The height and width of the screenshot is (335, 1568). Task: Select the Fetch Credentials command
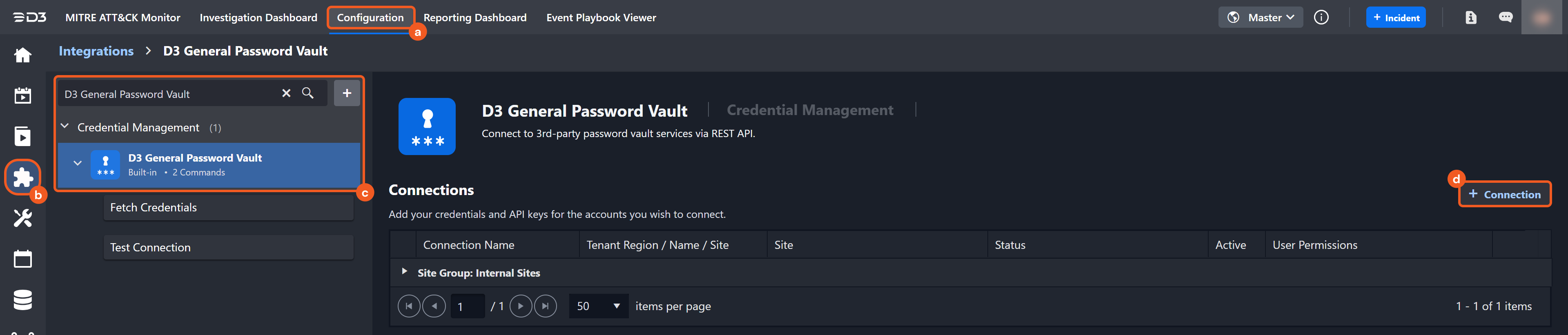click(x=228, y=208)
